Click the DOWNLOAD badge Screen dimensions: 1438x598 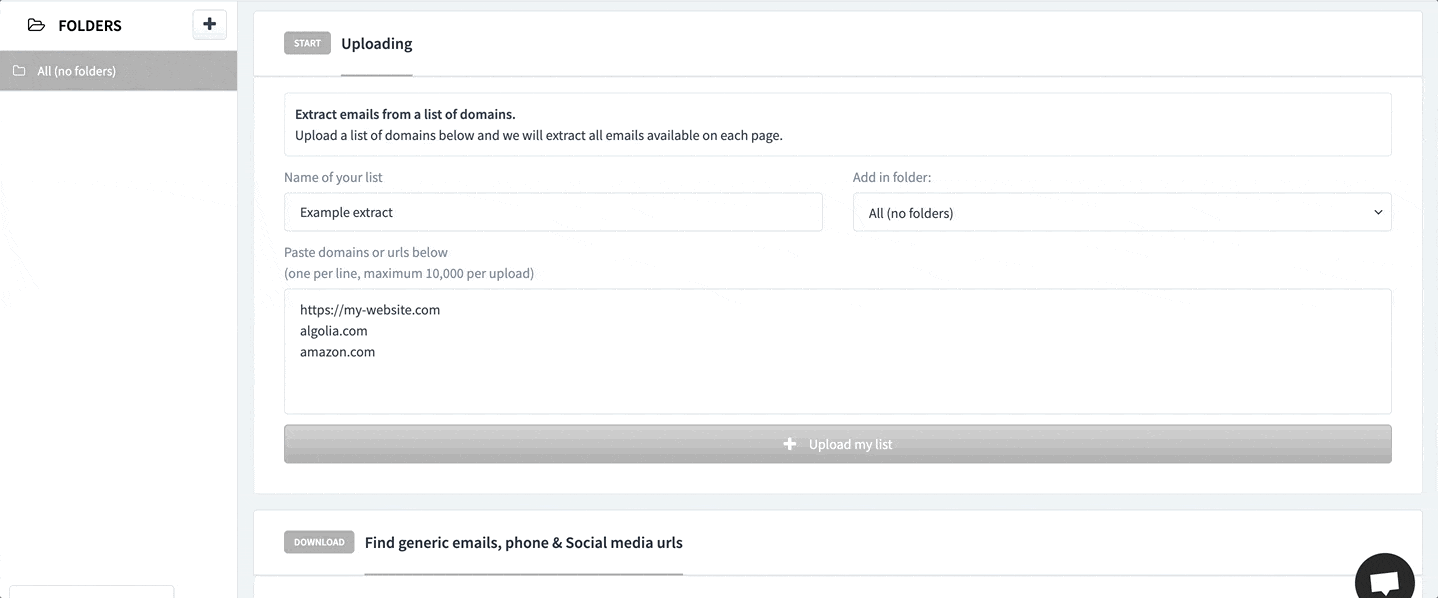click(x=319, y=542)
